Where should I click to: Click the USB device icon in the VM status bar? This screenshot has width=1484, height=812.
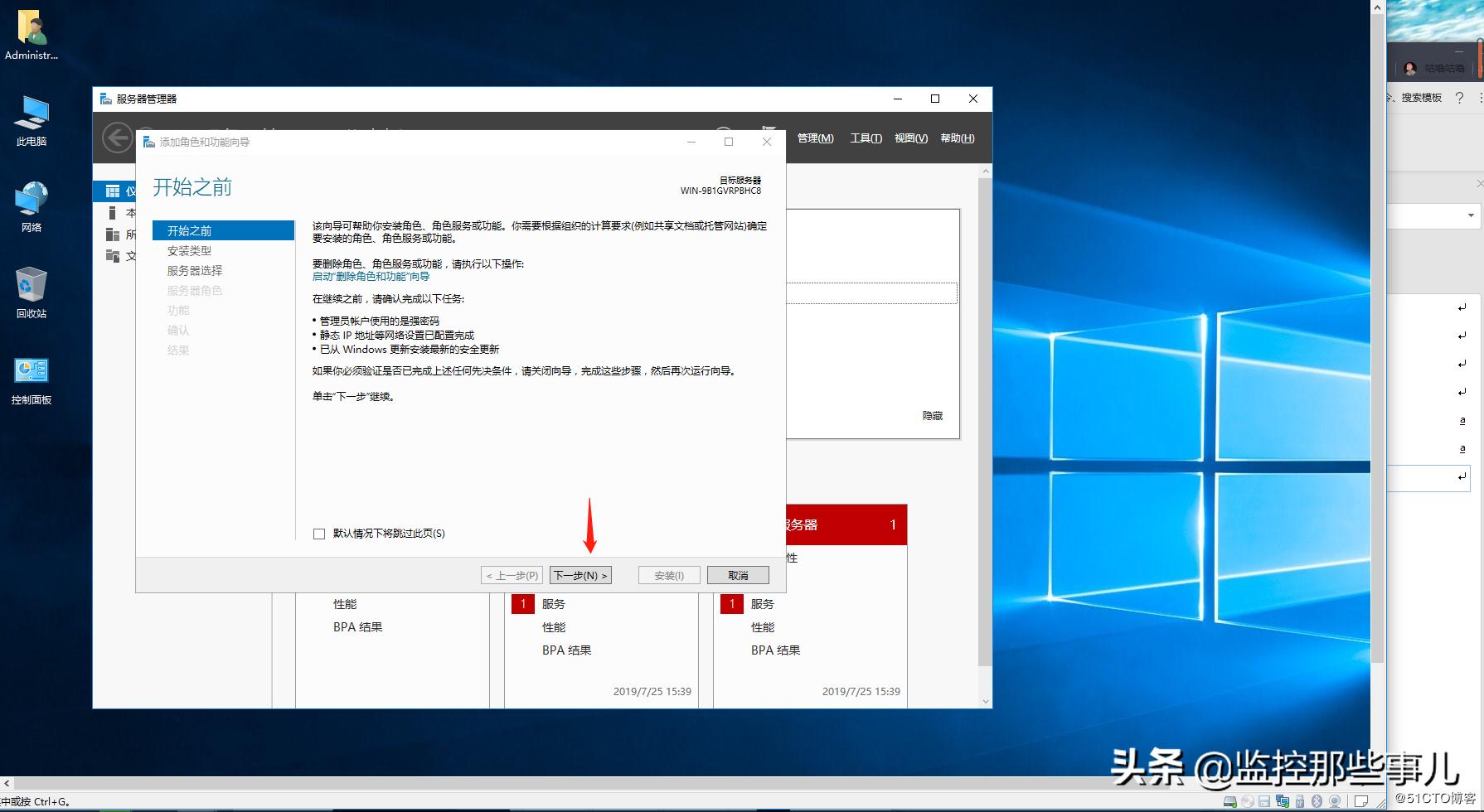click(x=1300, y=801)
